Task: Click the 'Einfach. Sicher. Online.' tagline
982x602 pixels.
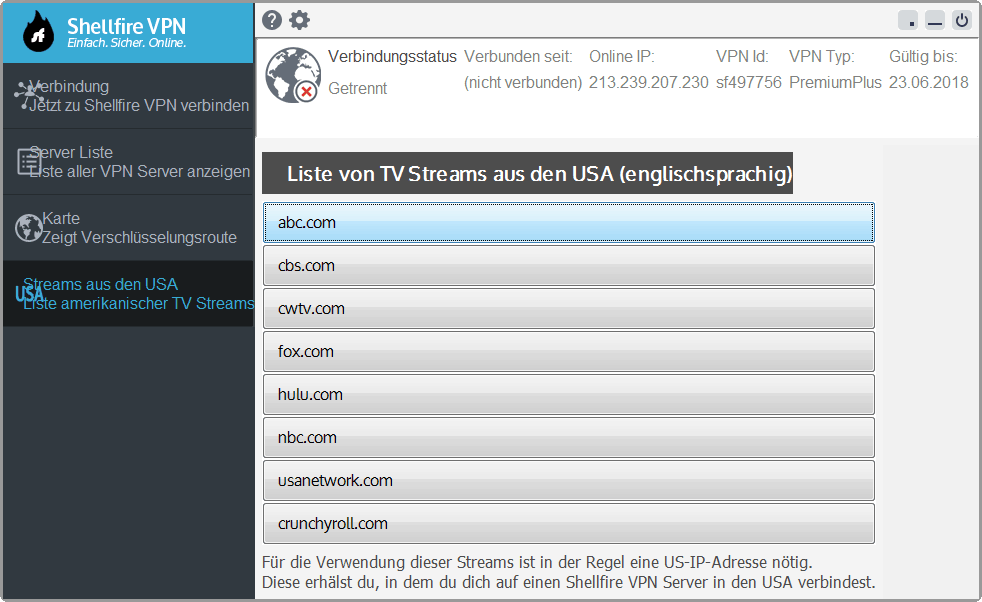Action: click(x=127, y=43)
